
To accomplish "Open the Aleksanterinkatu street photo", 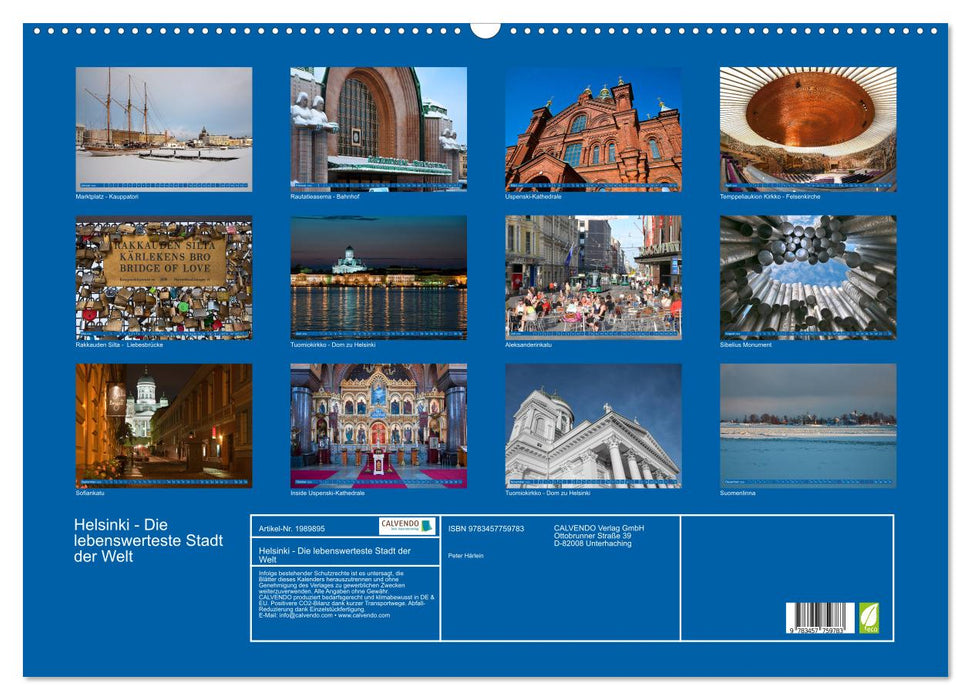I will click(593, 277).
